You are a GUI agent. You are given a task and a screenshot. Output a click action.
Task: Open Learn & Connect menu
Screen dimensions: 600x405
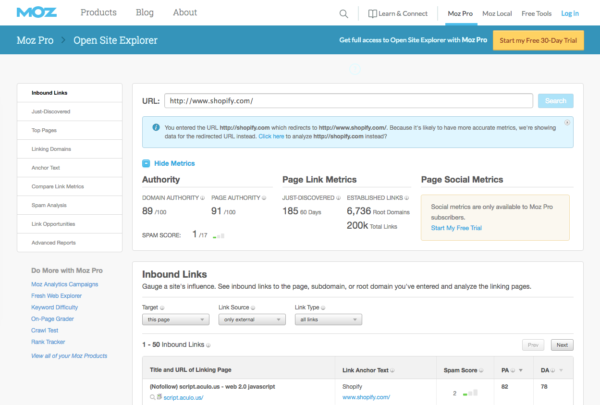point(398,14)
